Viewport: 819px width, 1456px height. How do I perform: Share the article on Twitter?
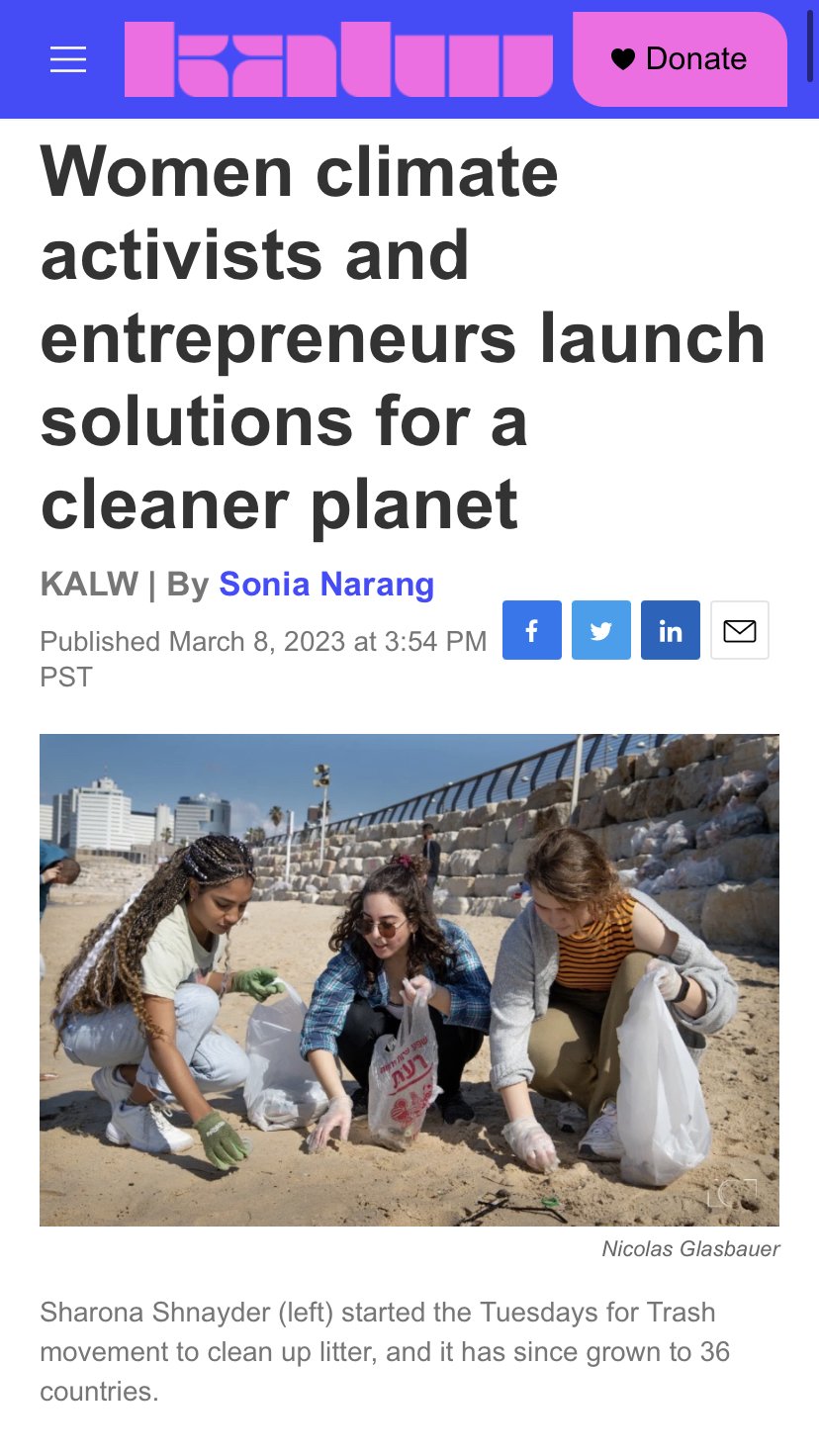tap(601, 630)
